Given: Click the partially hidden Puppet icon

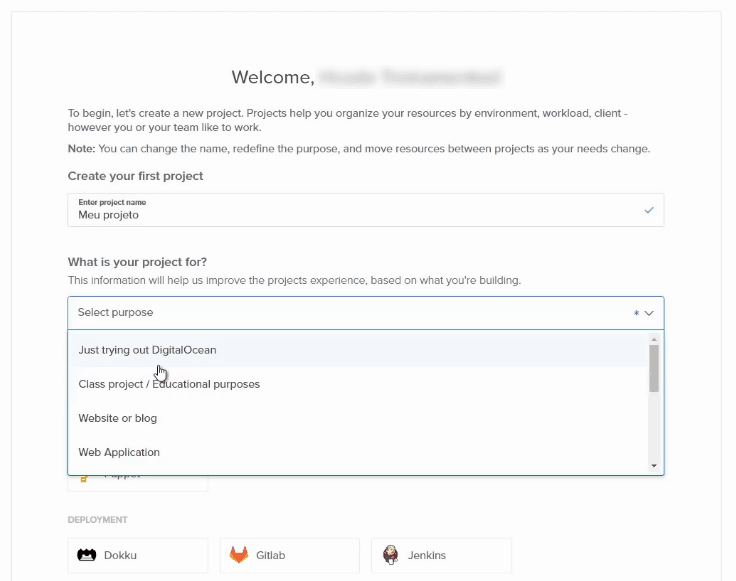Looking at the screenshot, I should [84, 478].
